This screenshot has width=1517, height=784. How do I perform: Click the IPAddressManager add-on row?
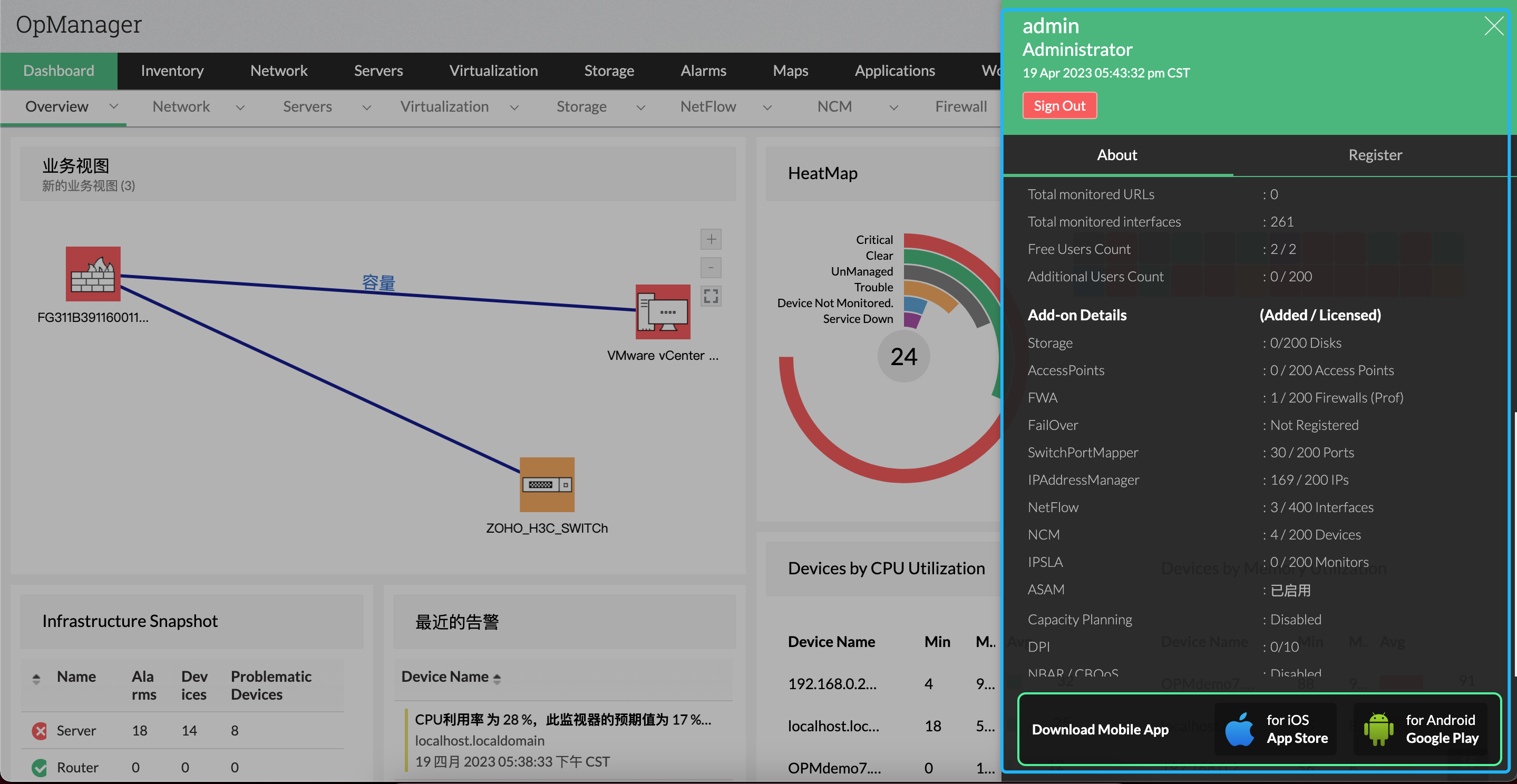[1188, 481]
